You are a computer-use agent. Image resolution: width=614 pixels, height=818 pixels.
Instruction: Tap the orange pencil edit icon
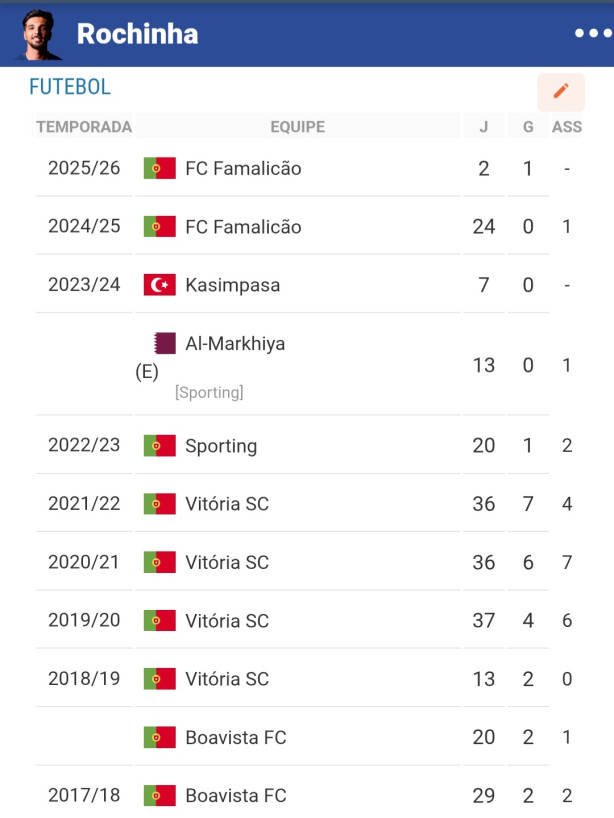[x=561, y=92]
